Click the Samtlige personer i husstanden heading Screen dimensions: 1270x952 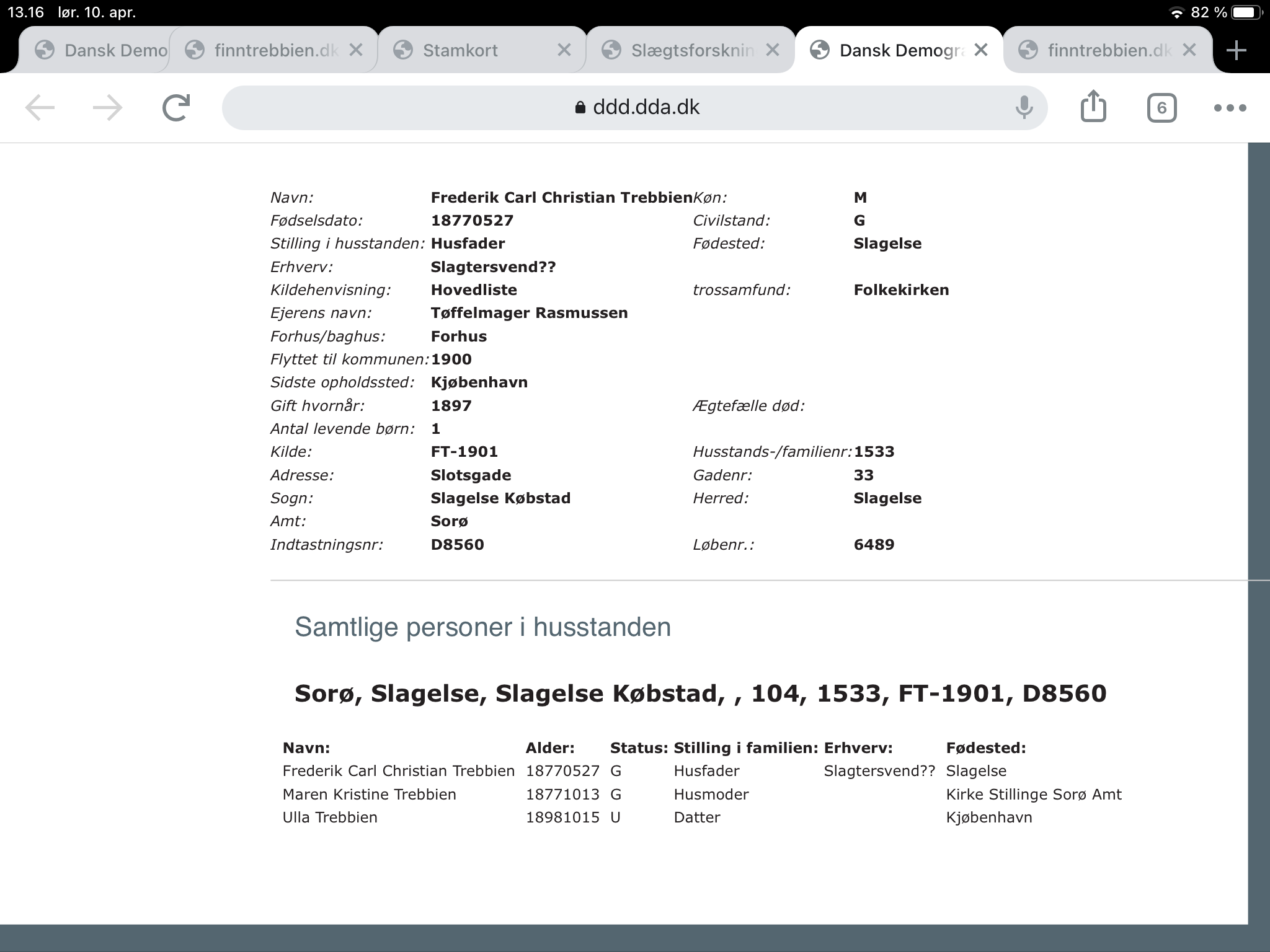click(482, 627)
